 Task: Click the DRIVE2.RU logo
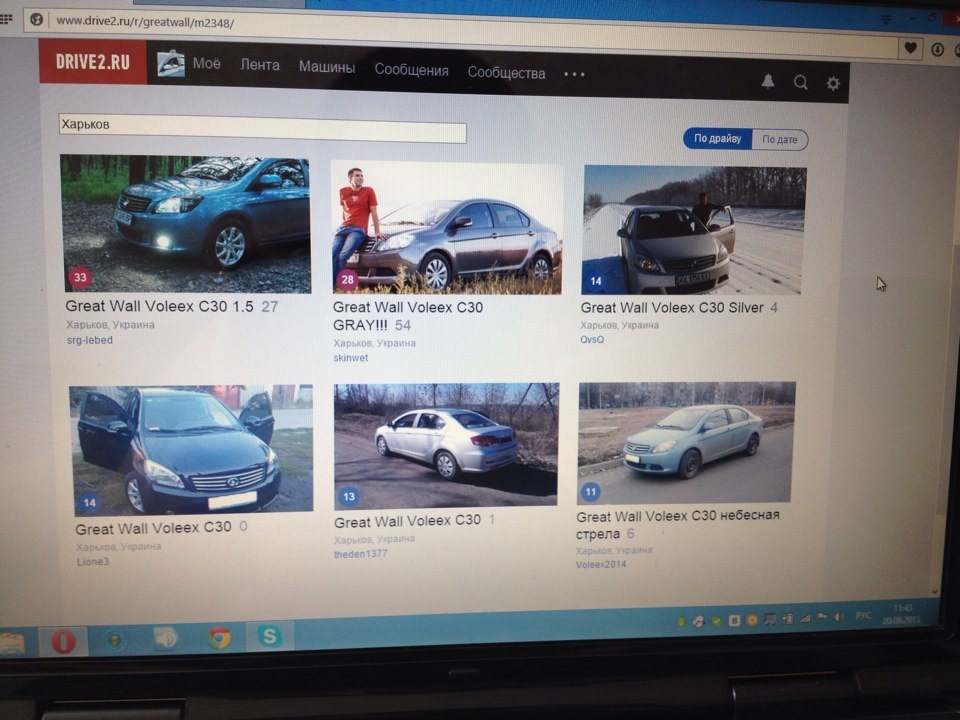(92, 61)
